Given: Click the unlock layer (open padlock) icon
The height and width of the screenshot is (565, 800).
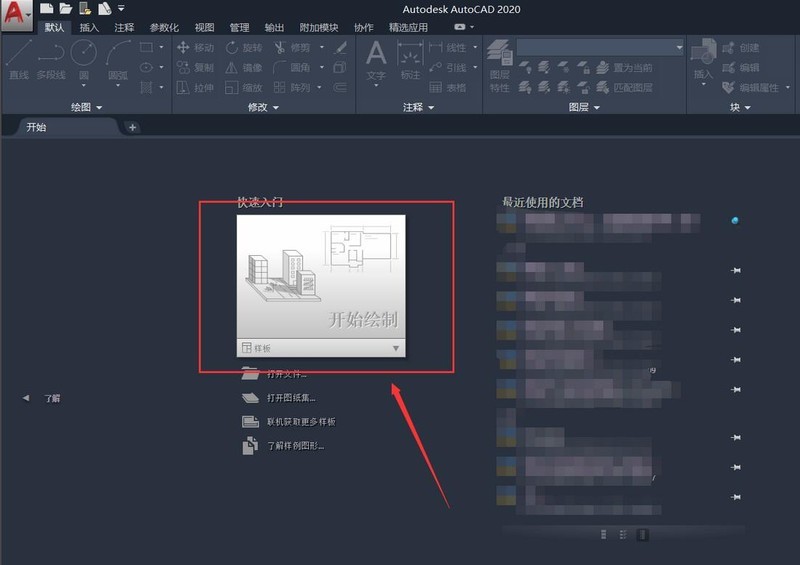Looking at the screenshot, I should point(583,88).
